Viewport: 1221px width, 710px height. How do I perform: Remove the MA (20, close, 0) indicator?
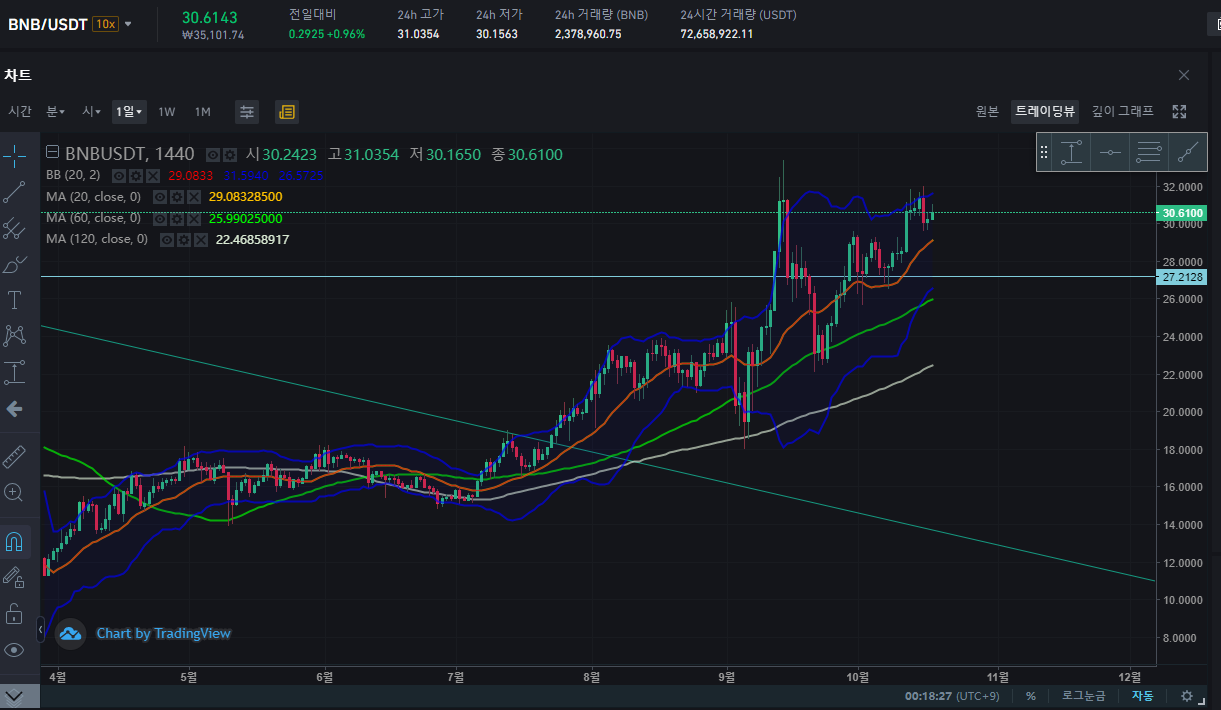pos(194,197)
